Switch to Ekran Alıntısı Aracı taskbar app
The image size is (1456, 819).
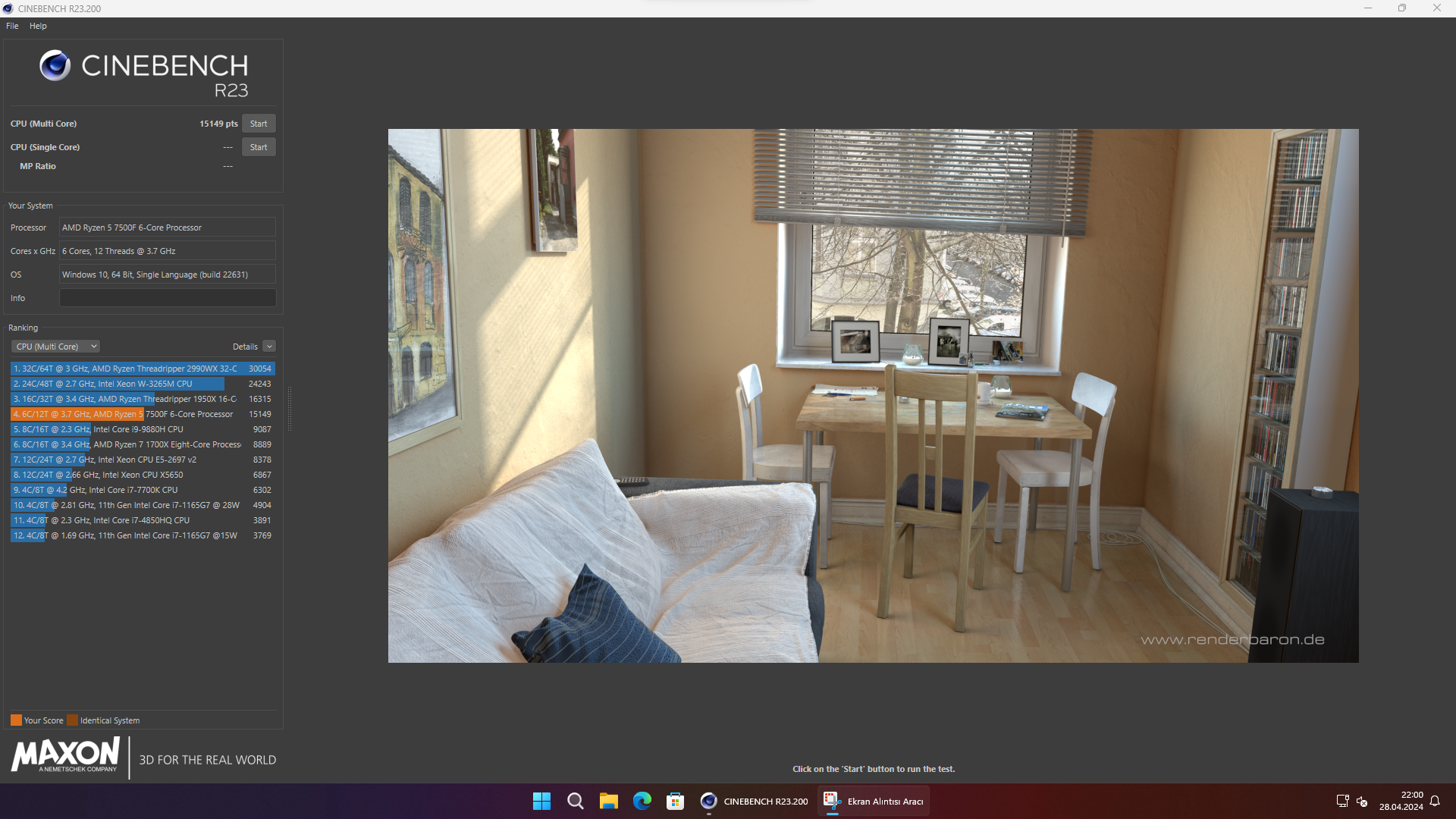(x=874, y=801)
